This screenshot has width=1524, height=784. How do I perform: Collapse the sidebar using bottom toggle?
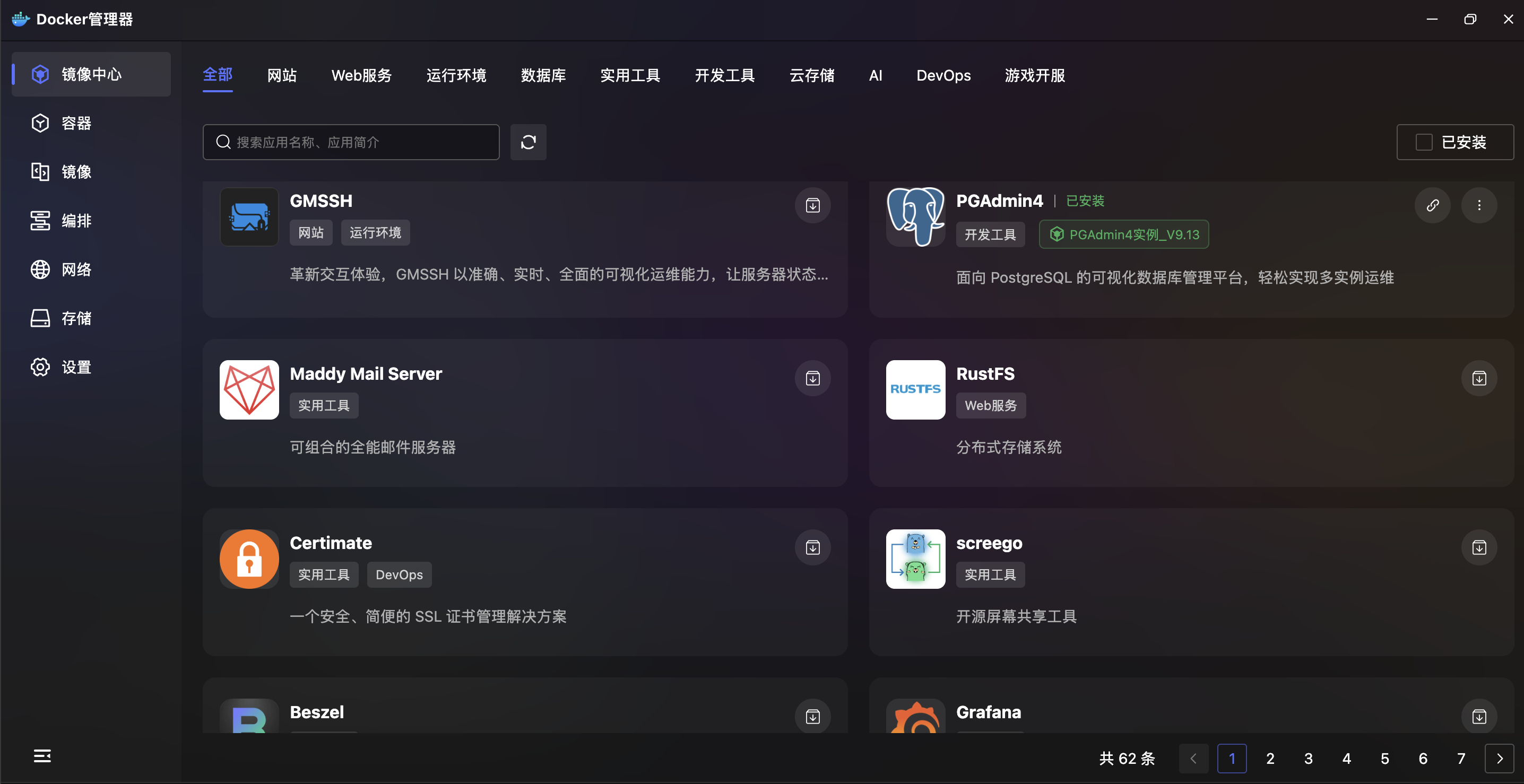tap(42, 756)
